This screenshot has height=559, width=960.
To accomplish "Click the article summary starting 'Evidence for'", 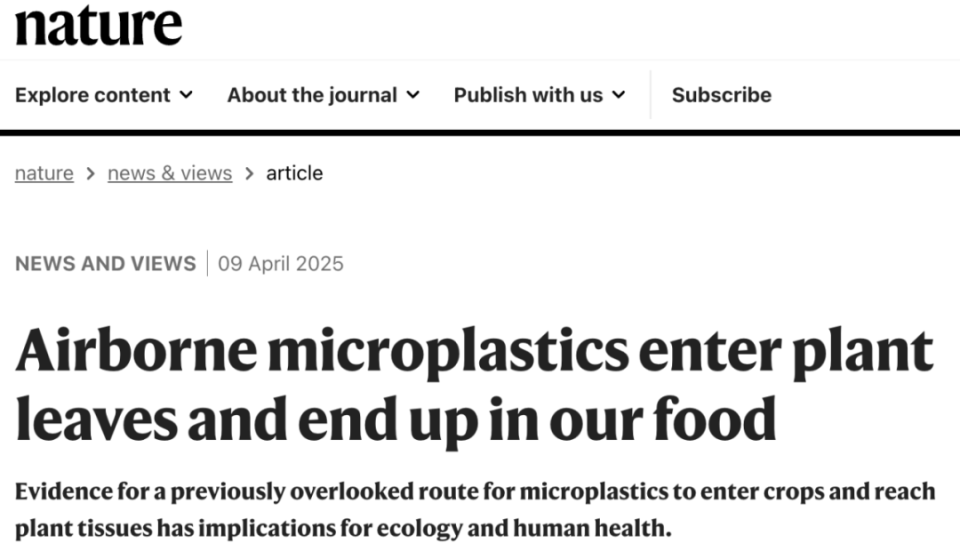I will point(475,509).
